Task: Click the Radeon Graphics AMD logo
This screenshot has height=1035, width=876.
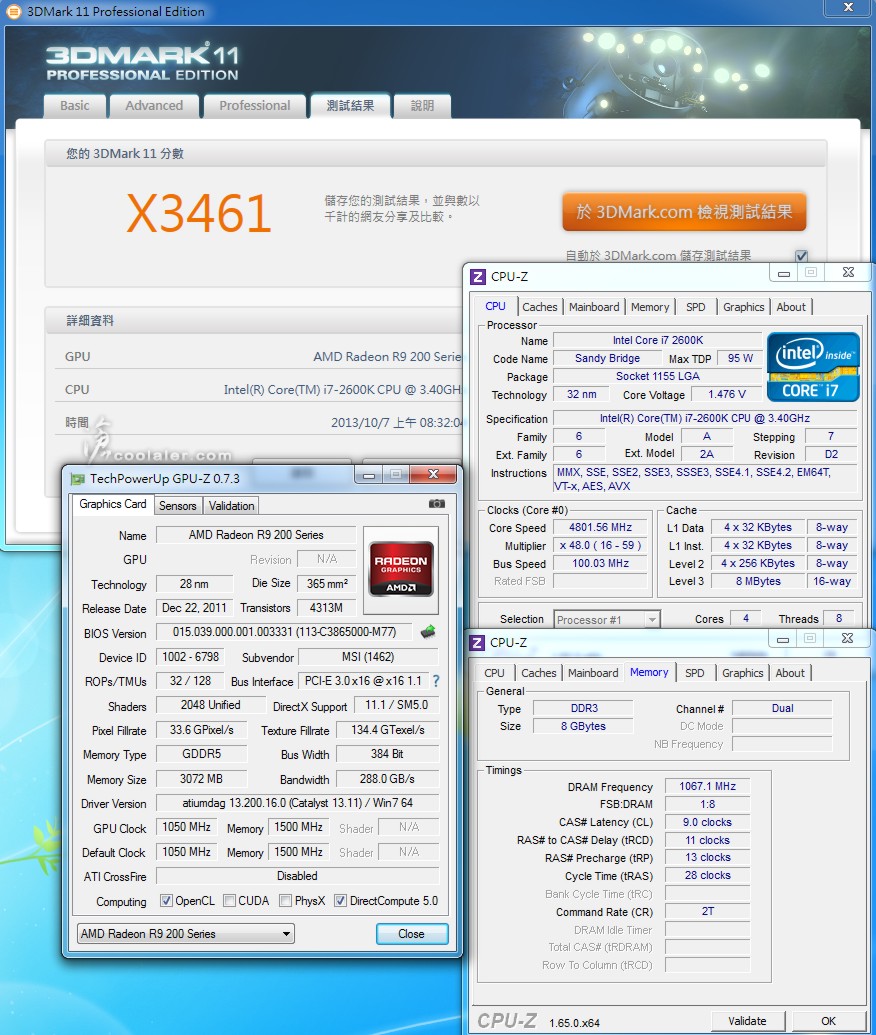Action: point(401,568)
